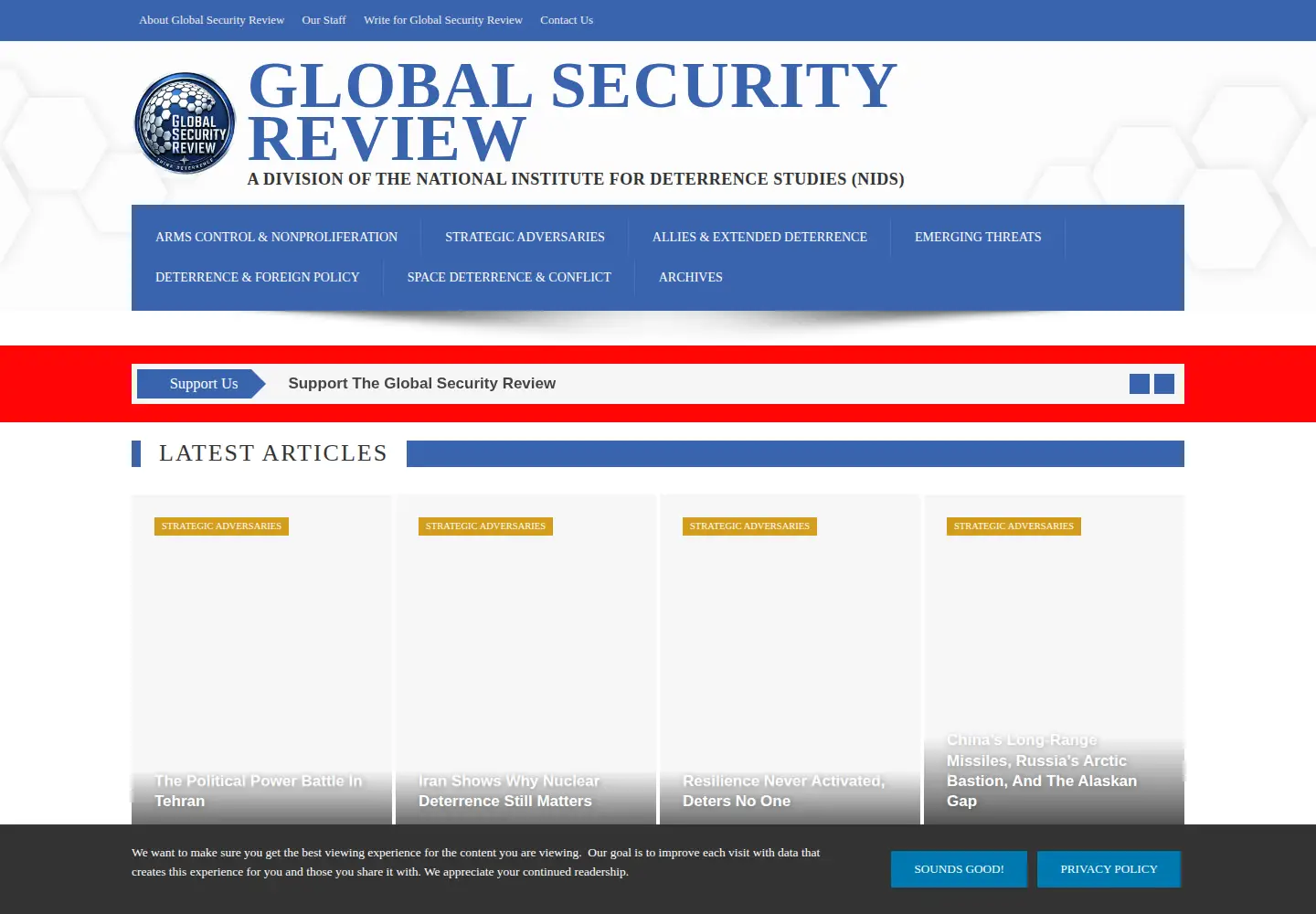Read Iran Shows Why Nuclear Deterrence Still Matters

(x=509, y=791)
